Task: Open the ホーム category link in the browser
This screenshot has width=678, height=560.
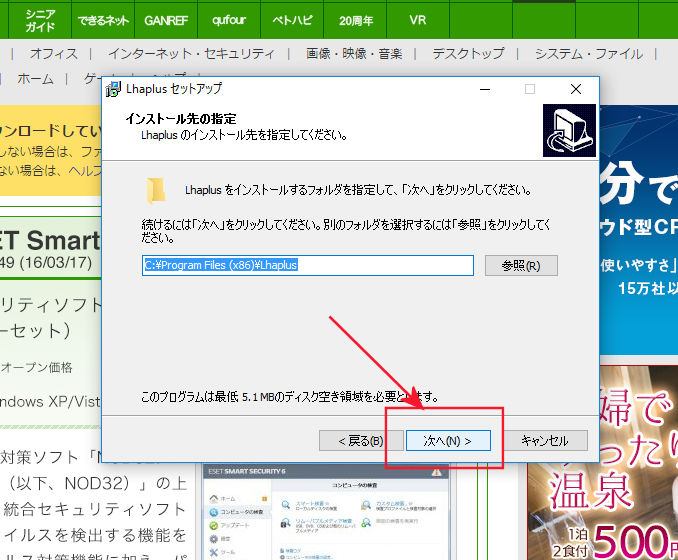Action: point(35,79)
